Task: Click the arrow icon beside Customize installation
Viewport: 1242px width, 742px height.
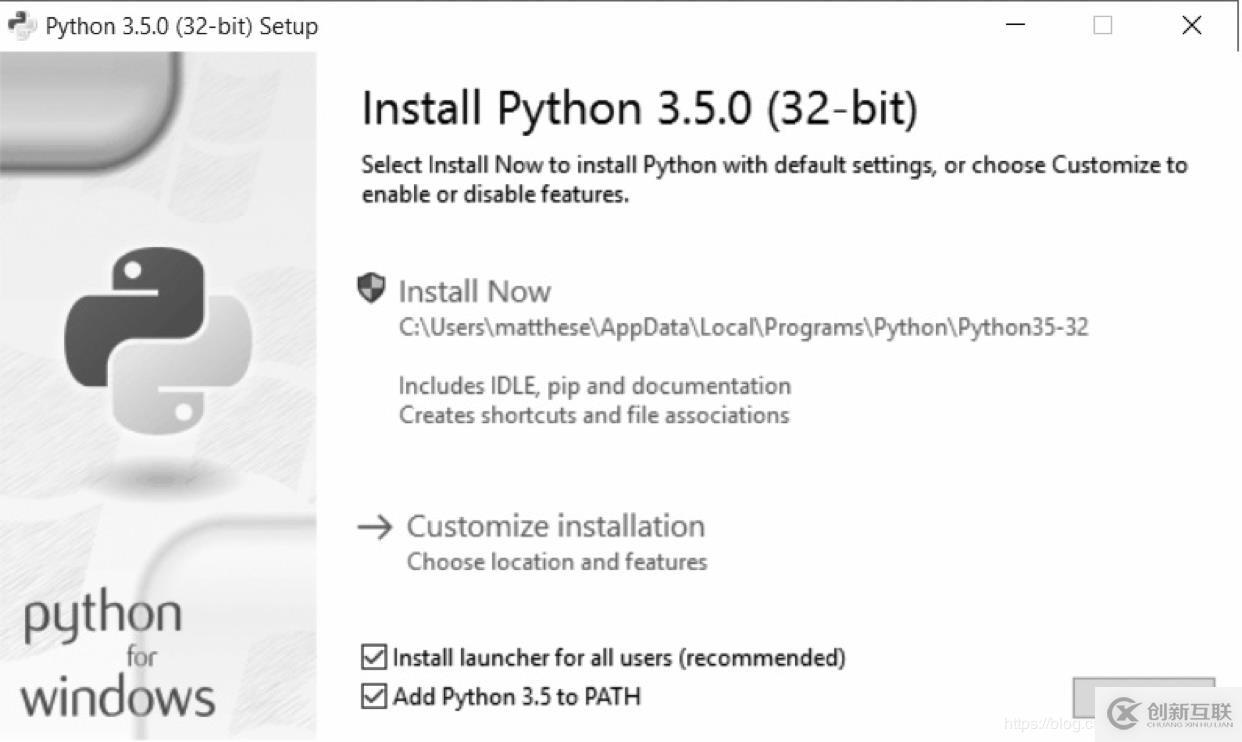Action: click(x=375, y=527)
